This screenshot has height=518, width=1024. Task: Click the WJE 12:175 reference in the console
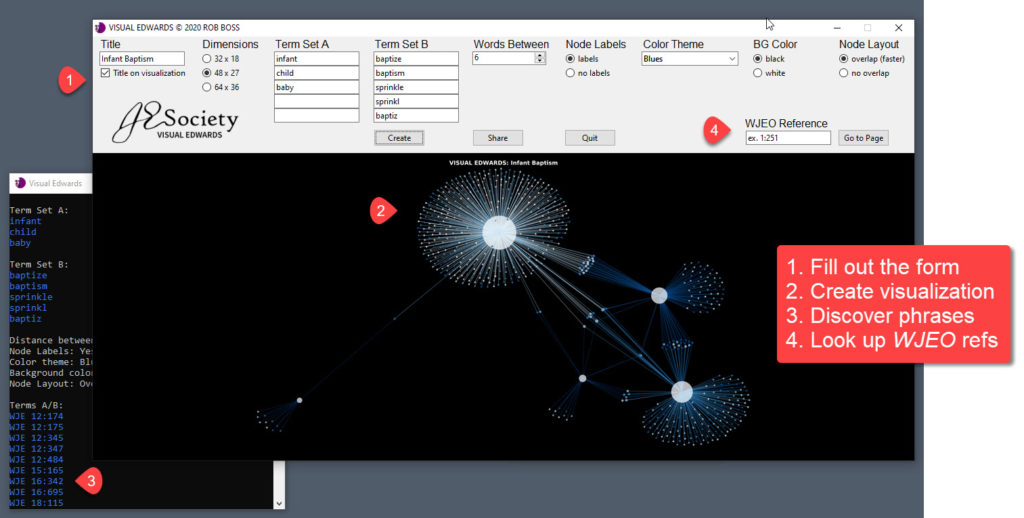[x=37, y=427]
